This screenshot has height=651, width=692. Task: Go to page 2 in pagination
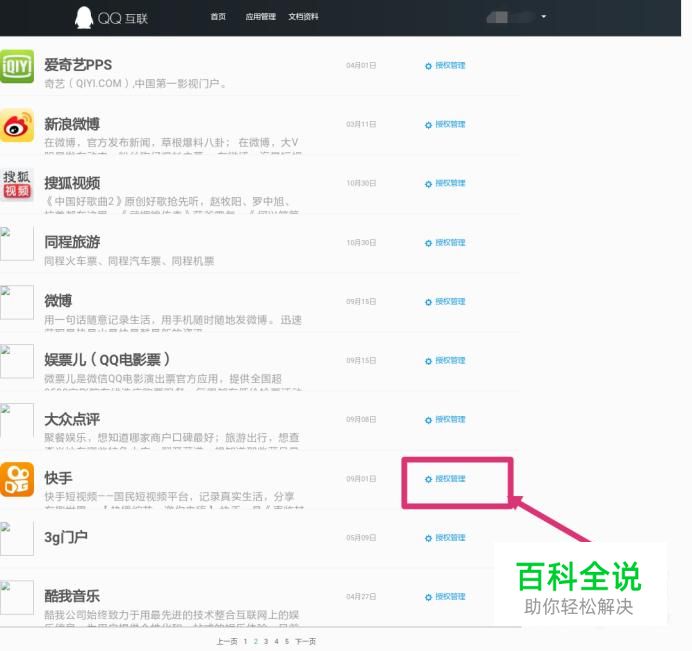256,641
